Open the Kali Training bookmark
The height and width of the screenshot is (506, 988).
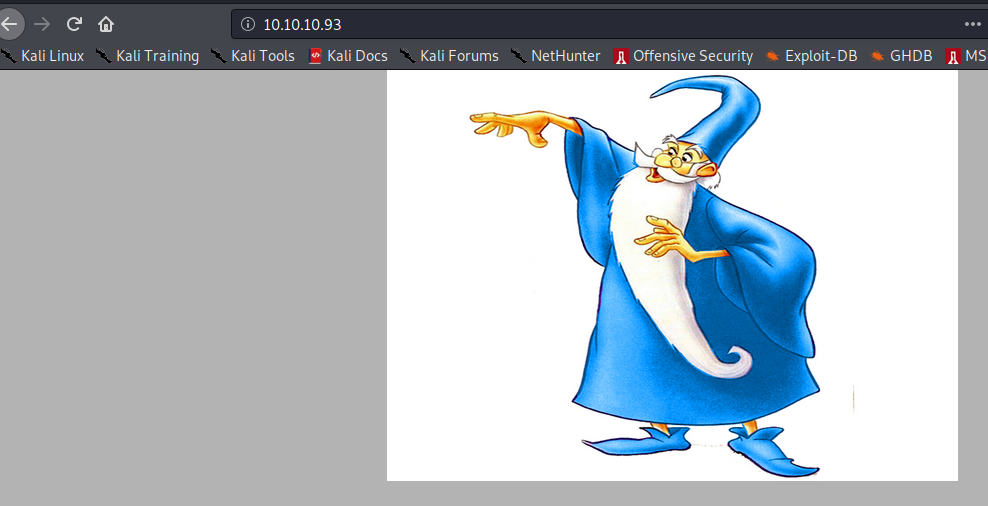coord(147,56)
